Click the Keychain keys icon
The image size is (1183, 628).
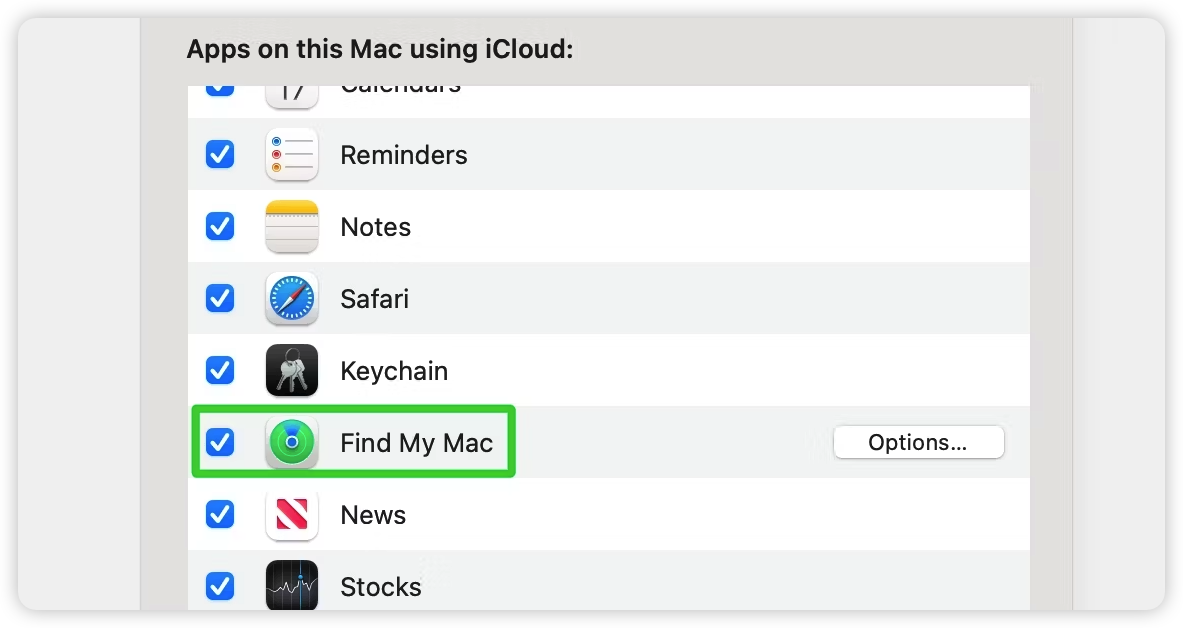click(x=292, y=371)
